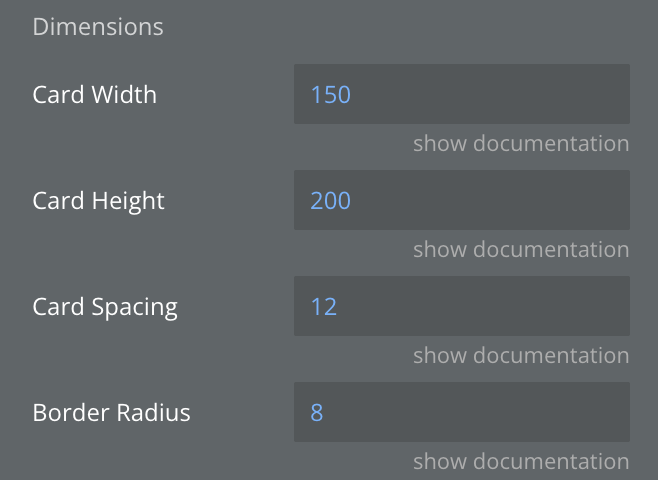Viewport: 658px width, 480px height.
Task: Click the blue 200 value text
Action: pyautogui.click(x=331, y=201)
